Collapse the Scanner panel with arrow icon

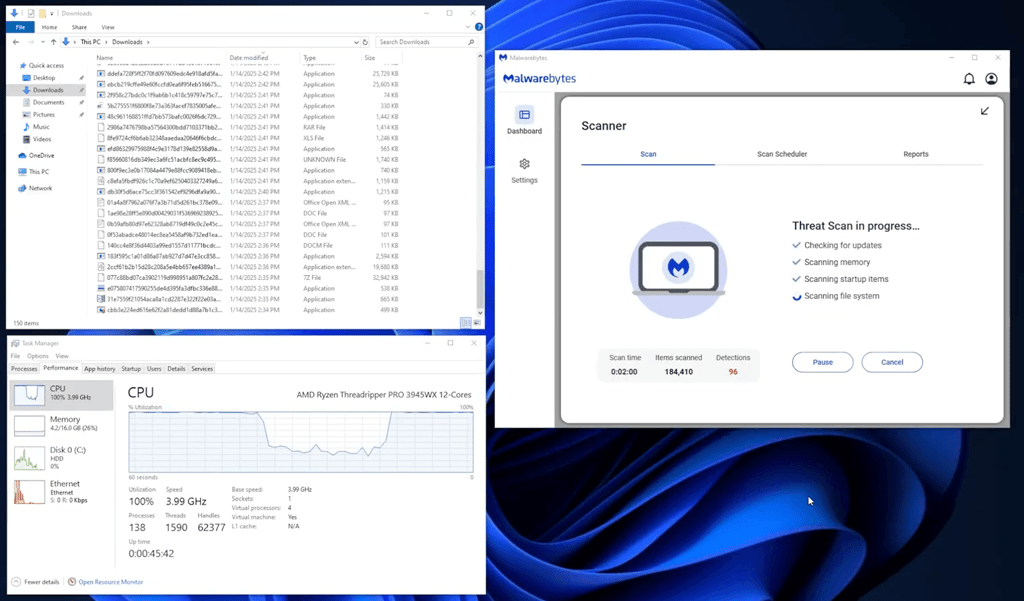[985, 111]
